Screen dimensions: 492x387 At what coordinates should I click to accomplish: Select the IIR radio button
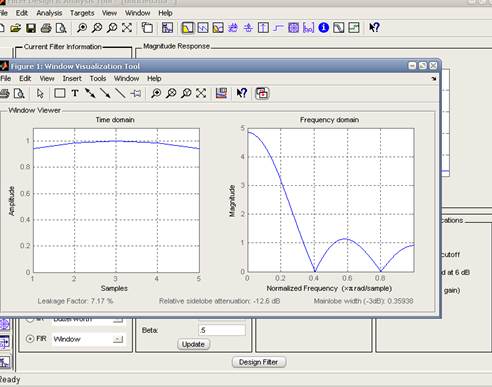pyautogui.click(x=30, y=319)
